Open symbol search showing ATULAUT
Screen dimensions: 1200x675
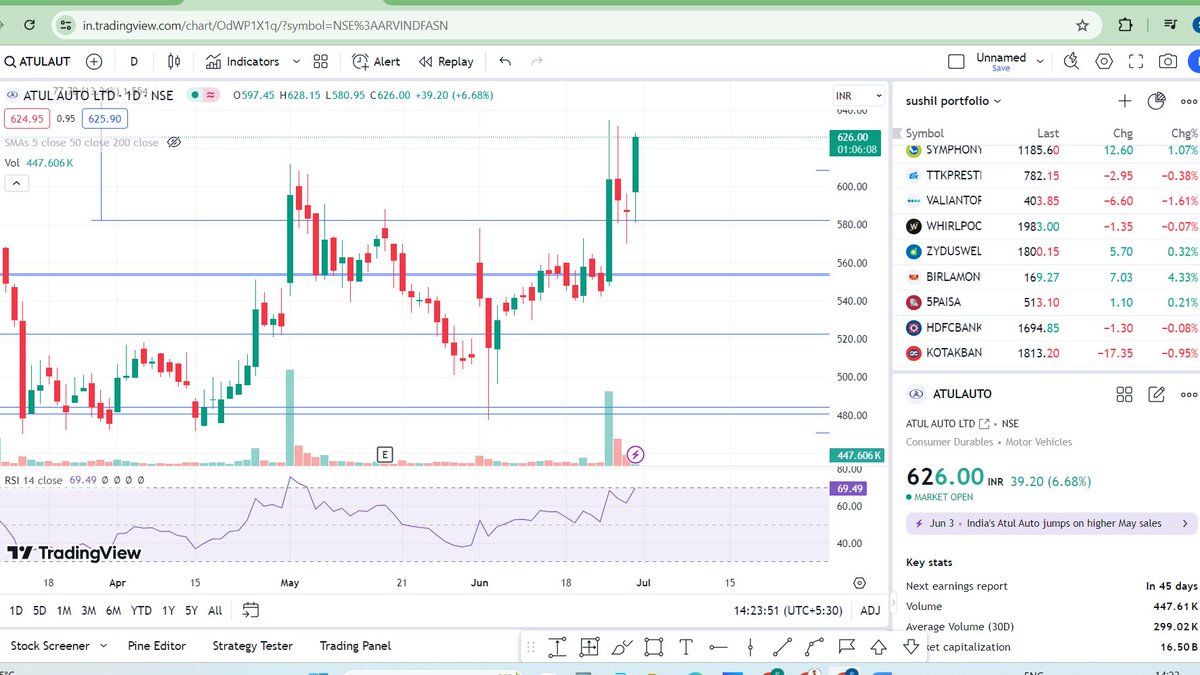pyautogui.click(x=40, y=61)
